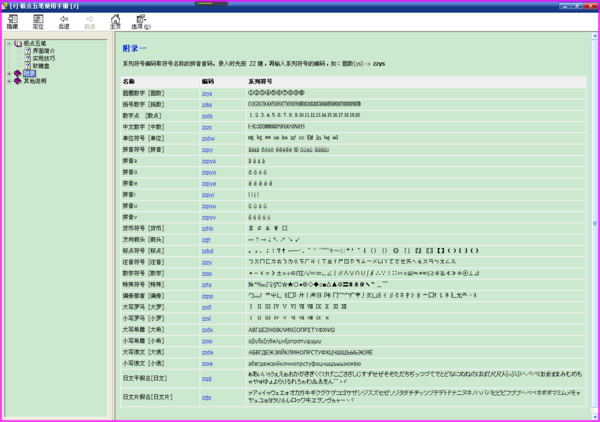Click the zzdl code
Viewport: 600px width, 422px height.
[x=207, y=307]
